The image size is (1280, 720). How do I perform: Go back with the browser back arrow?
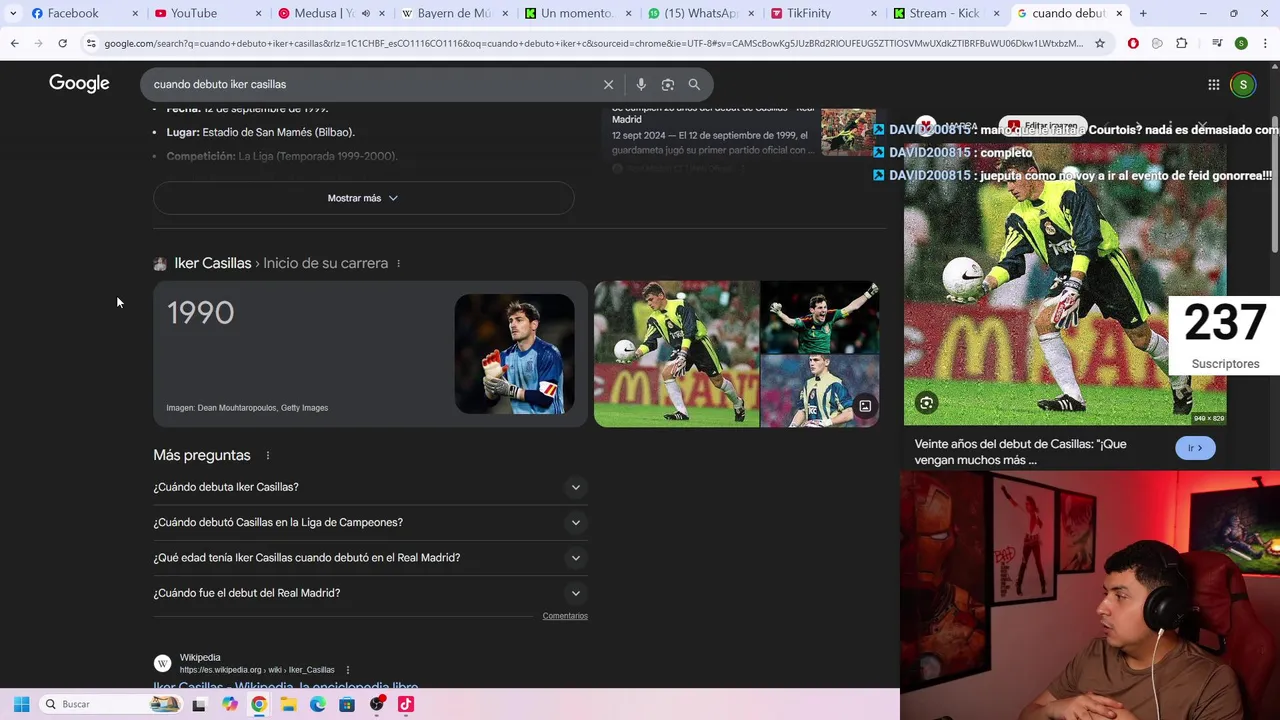tap(14, 43)
